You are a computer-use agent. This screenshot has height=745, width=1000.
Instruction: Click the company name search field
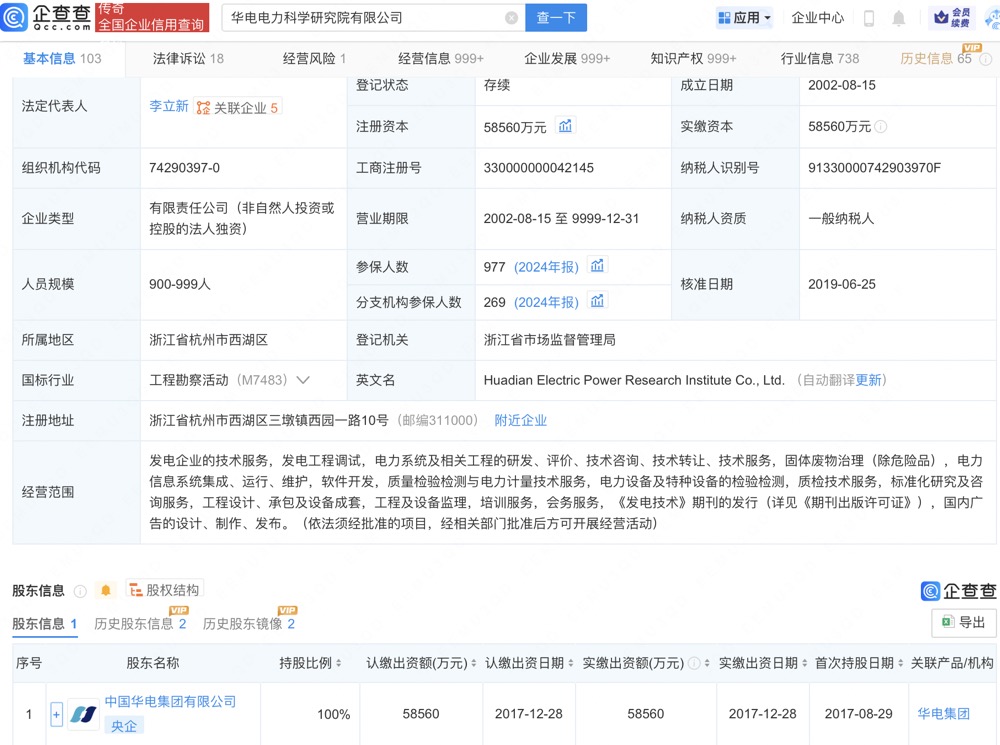(360, 18)
